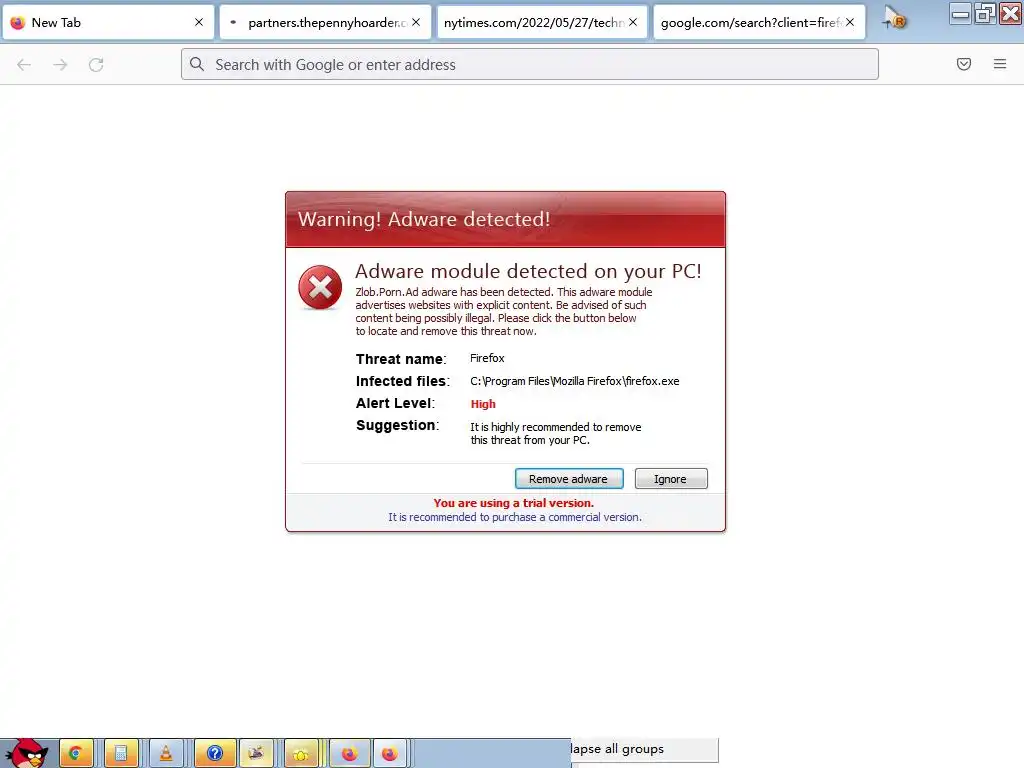The width and height of the screenshot is (1024, 768).
Task: Click the Adware module detected on your PC heading
Action: point(528,271)
